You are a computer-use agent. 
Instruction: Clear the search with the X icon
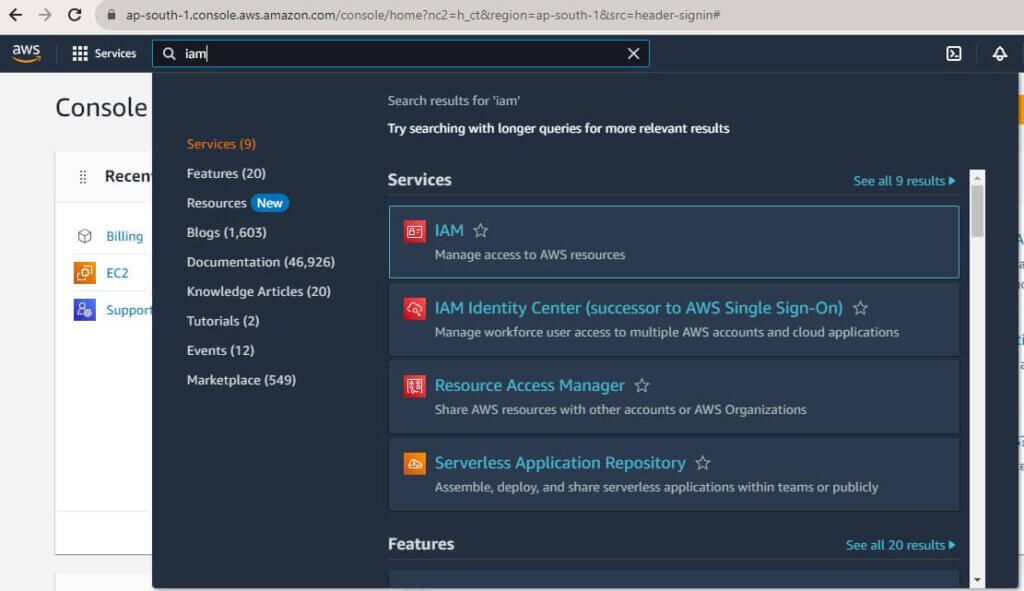coord(633,54)
